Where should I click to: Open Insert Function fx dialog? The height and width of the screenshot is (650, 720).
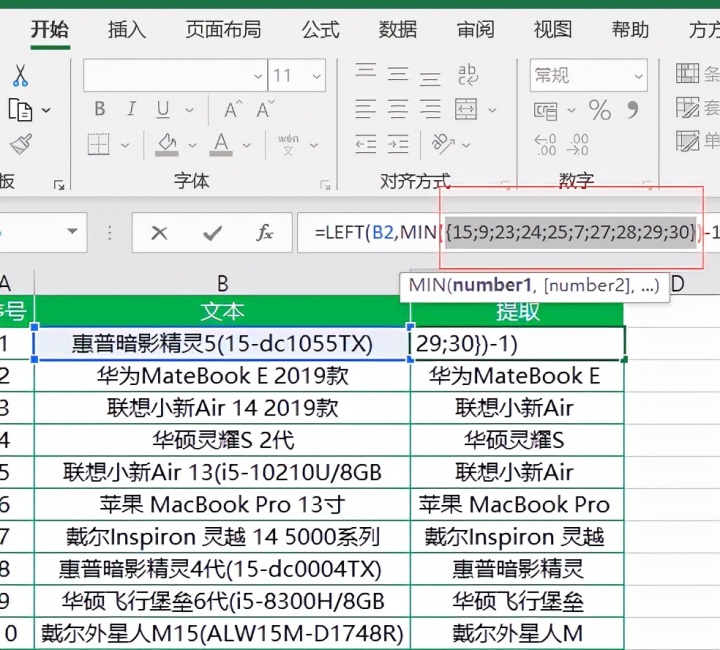pos(264,233)
